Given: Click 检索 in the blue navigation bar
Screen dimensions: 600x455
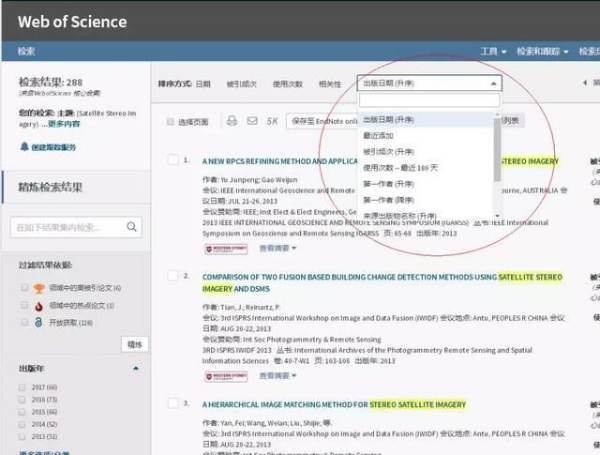Looking at the screenshot, I should click(x=26, y=51).
